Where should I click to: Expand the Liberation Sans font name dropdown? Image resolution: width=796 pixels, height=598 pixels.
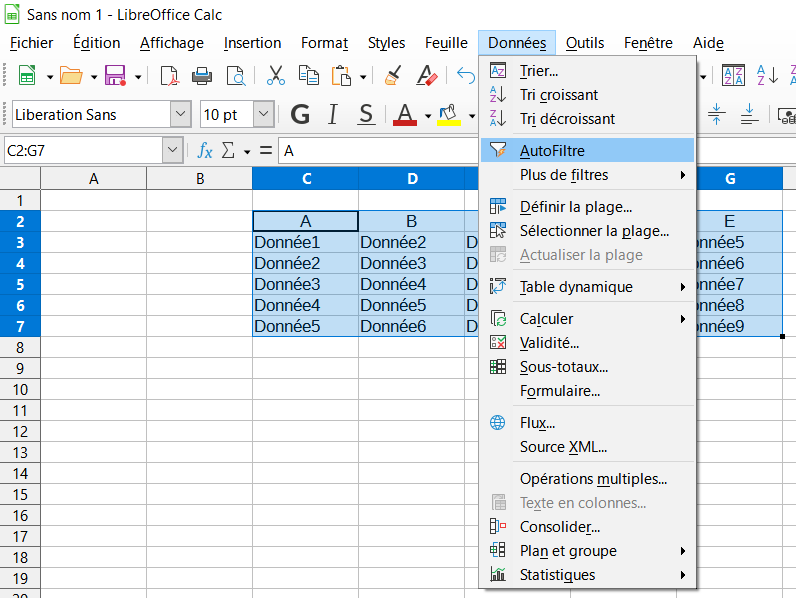[181, 114]
